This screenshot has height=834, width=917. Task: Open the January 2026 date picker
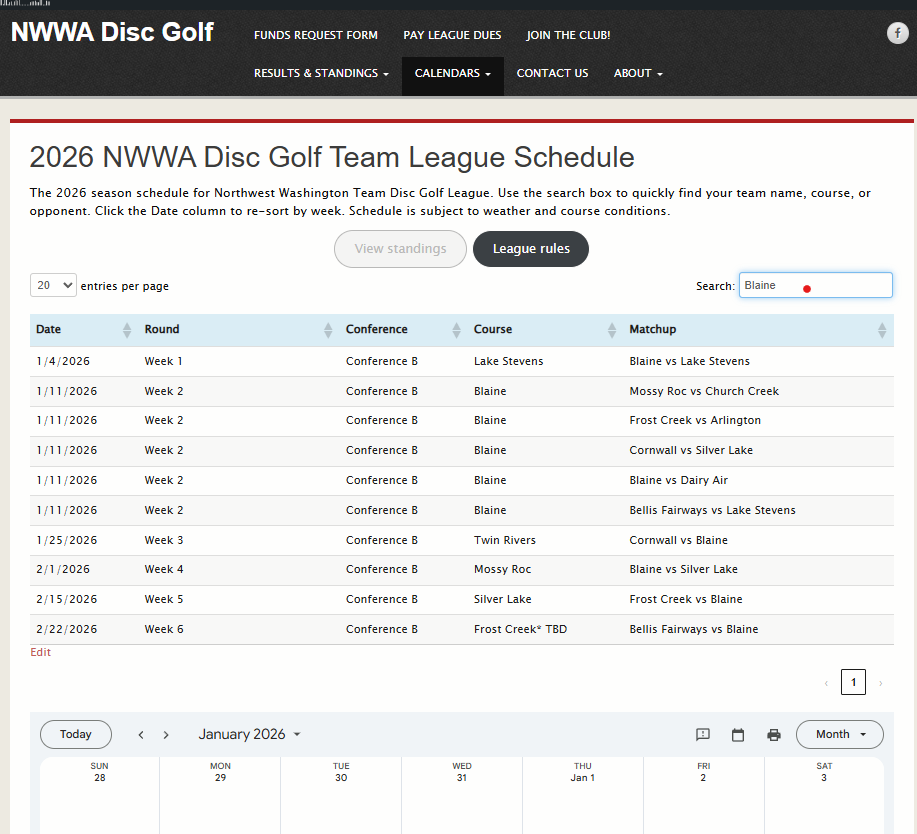249,734
